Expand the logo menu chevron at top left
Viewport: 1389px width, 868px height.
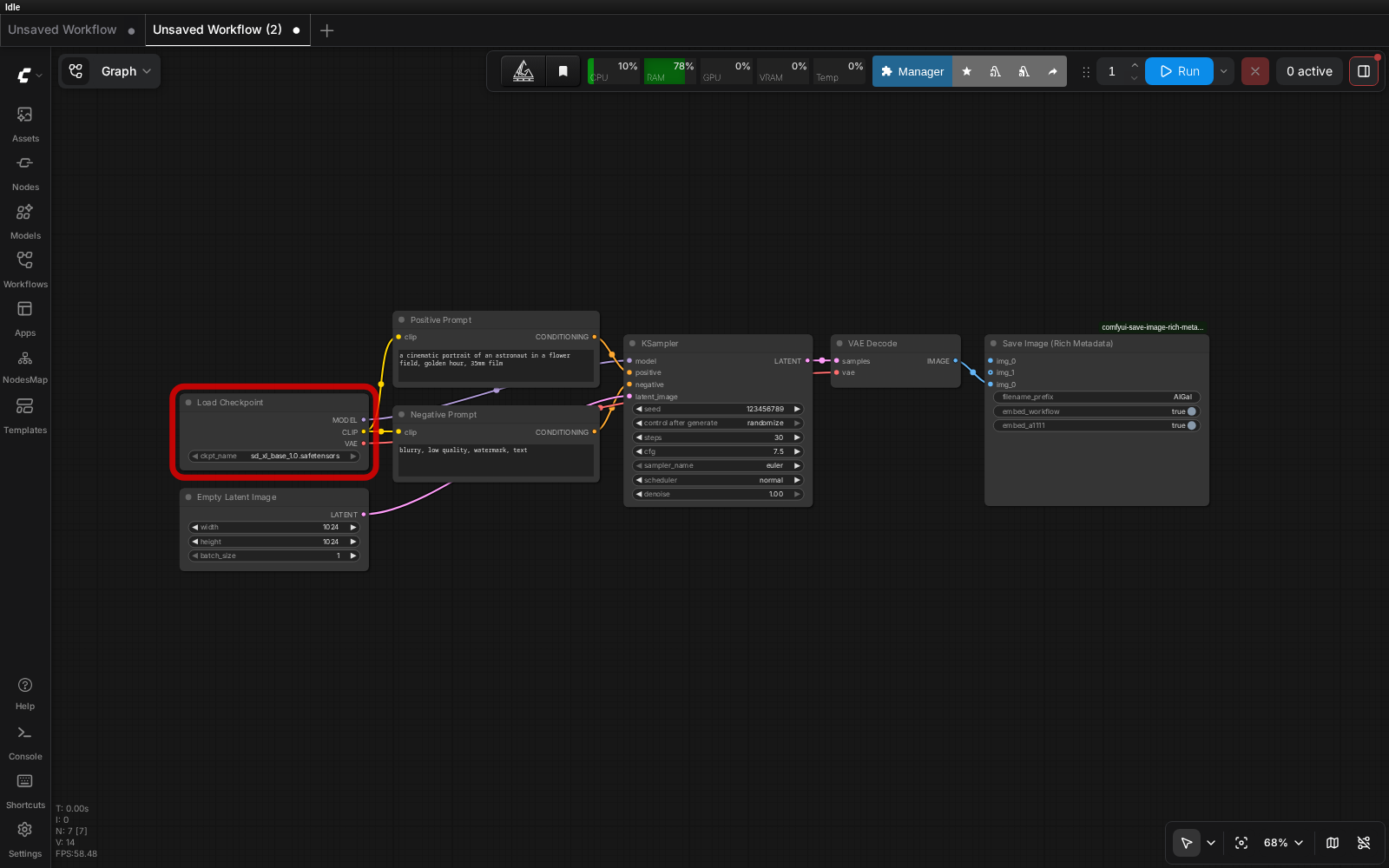point(39,76)
